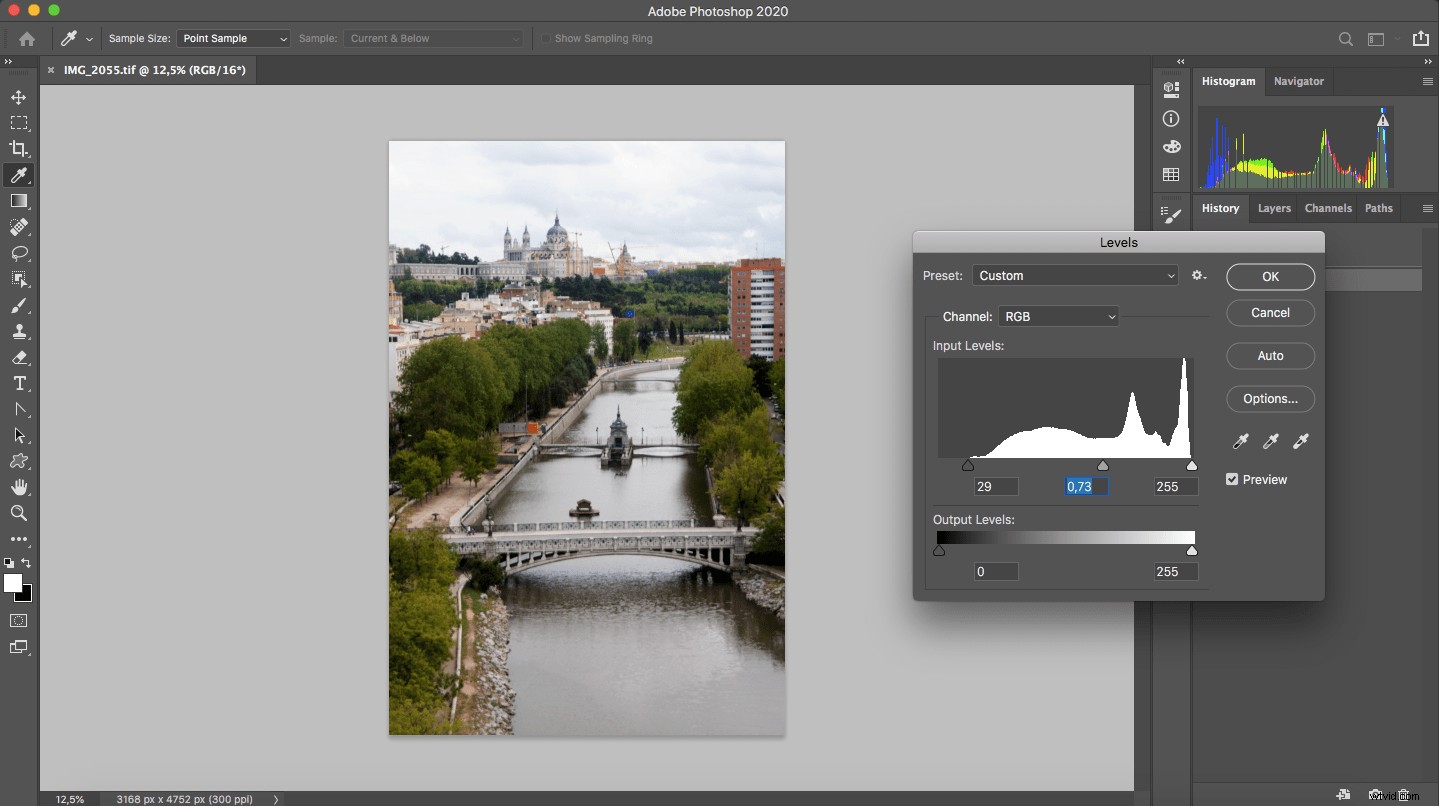The height and width of the screenshot is (806, 1439).
Task: Open the Sample Size dropdown
Action: pyautogui.click(x=233, y=39)
